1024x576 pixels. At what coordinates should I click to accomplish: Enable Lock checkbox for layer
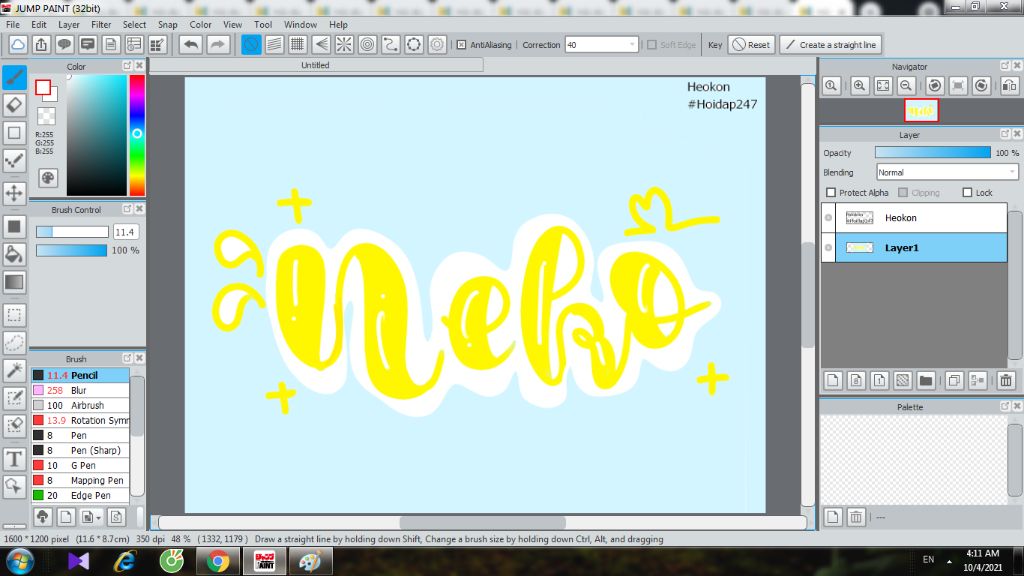click(x=967, y=193)
